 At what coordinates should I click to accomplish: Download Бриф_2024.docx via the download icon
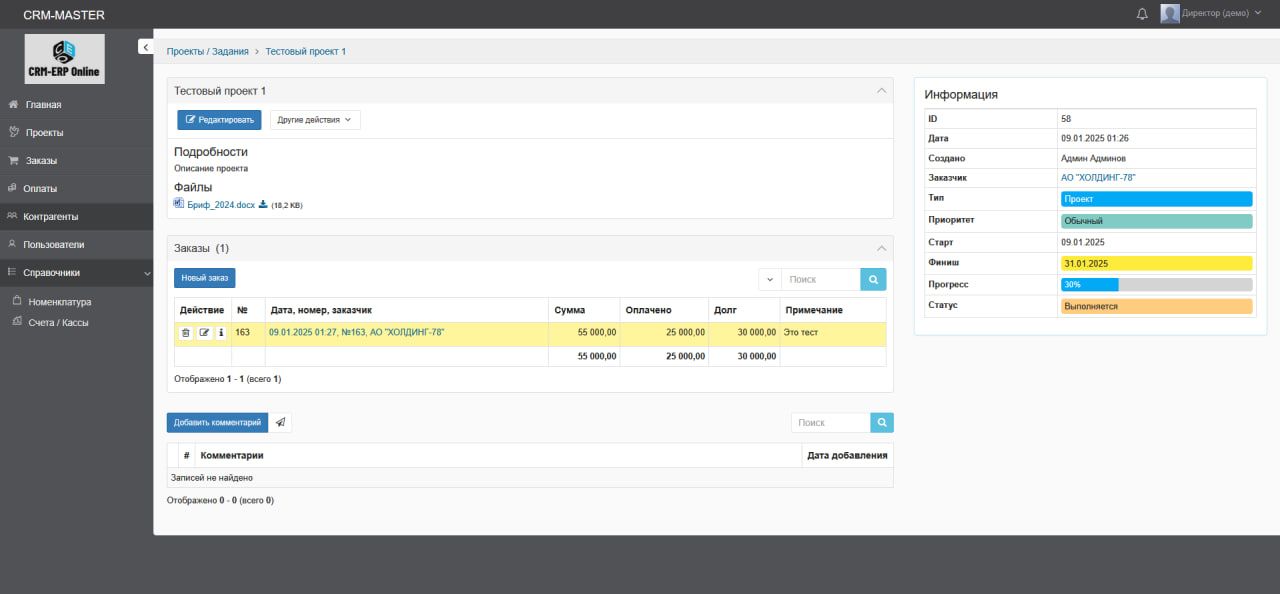(263, 205)
